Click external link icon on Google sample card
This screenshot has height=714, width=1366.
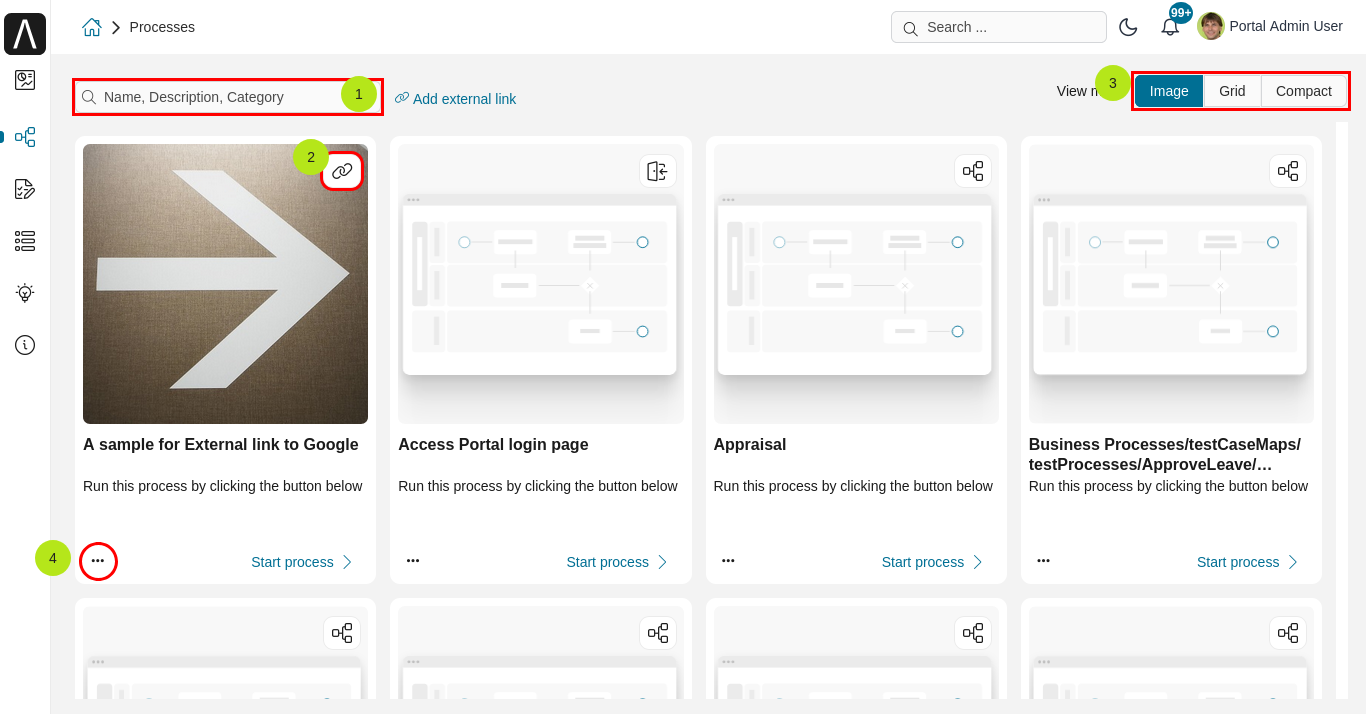pos(342,171)
